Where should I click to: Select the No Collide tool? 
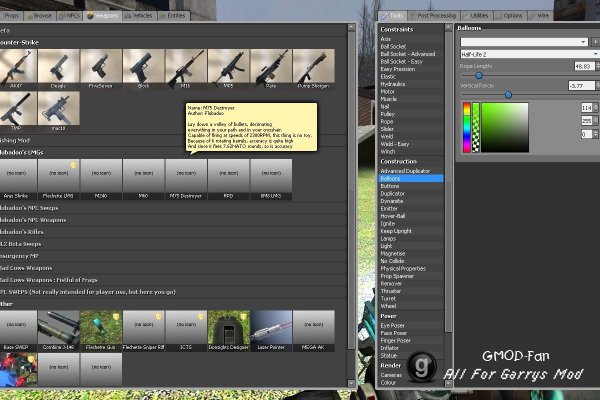click(x=411, y=261)
